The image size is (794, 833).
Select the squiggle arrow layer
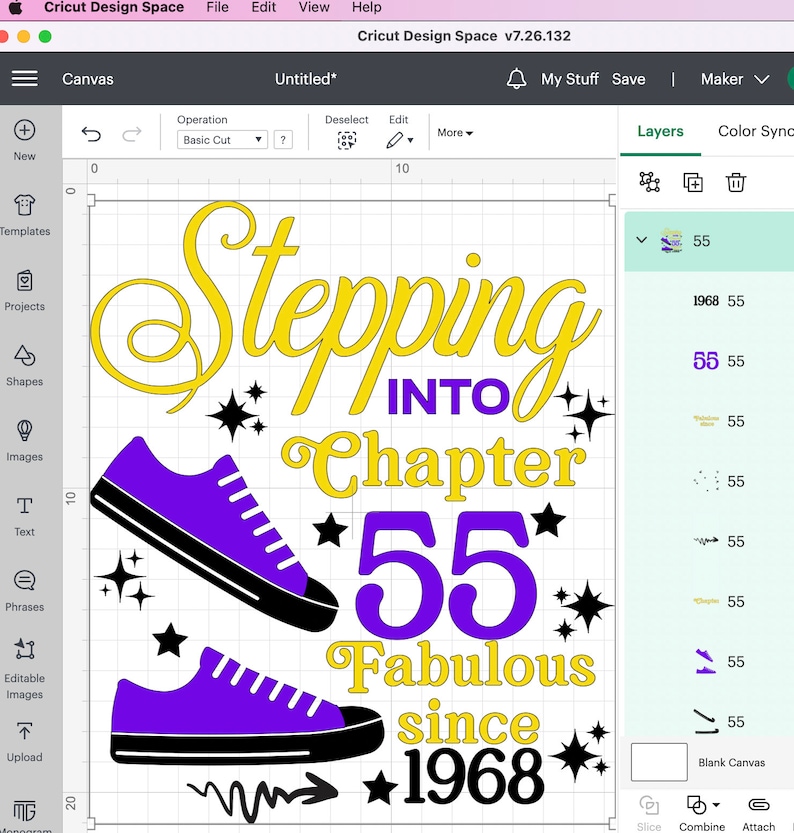(710, 541)
